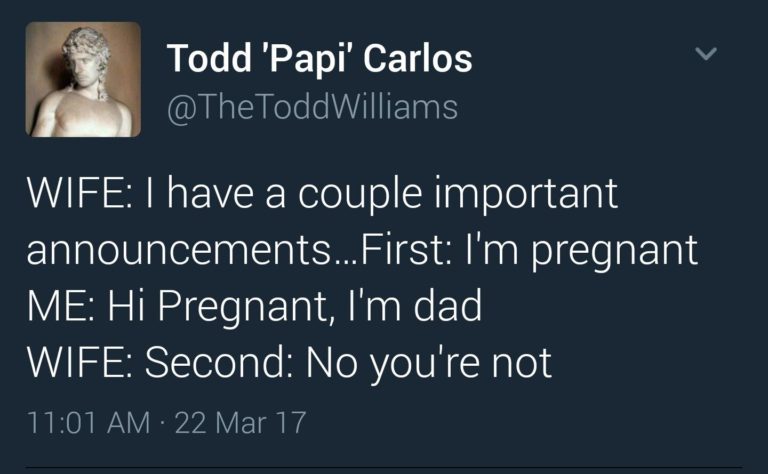Viewport: 768px width, 474px height.
Task: Open the Todd 'Papi' Carlos profile name
Action: pos(319,59)
